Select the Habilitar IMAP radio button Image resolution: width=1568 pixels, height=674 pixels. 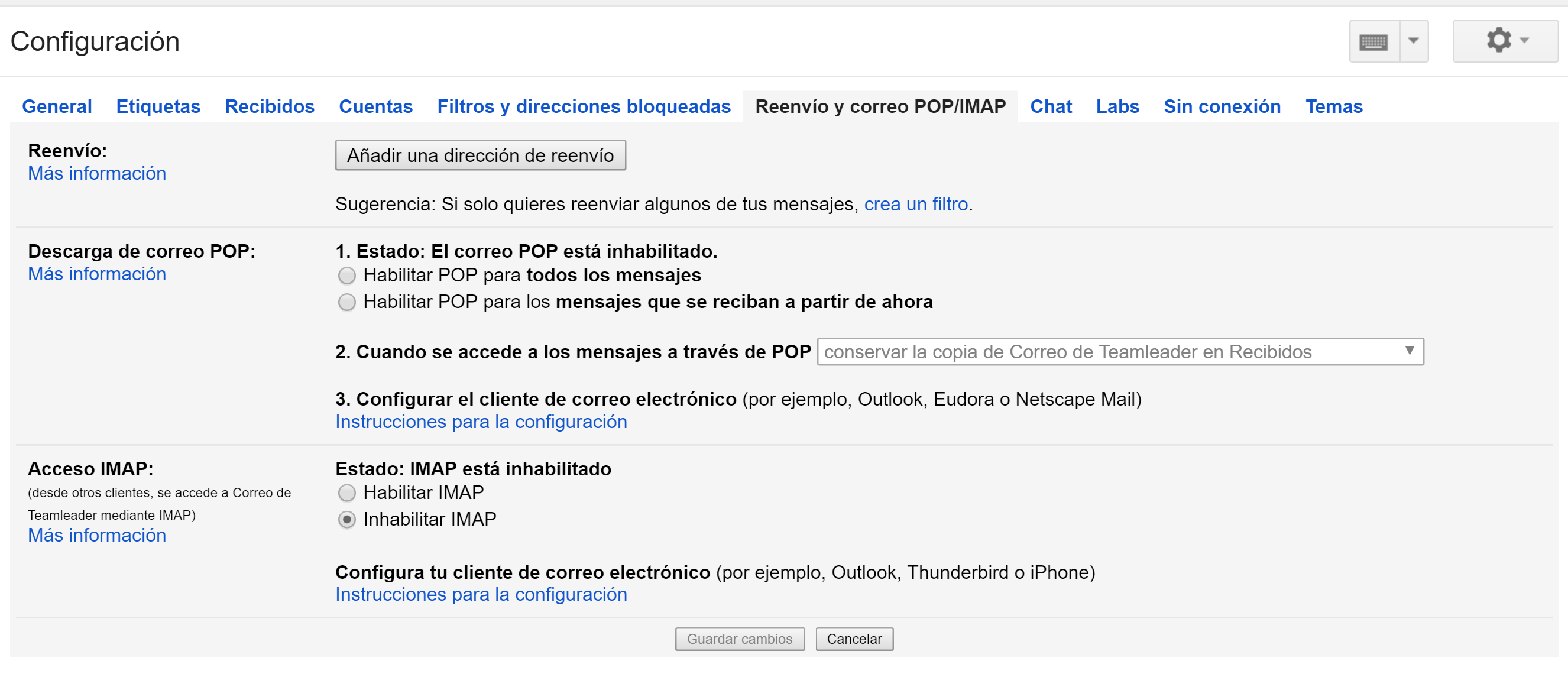point(347,492)
